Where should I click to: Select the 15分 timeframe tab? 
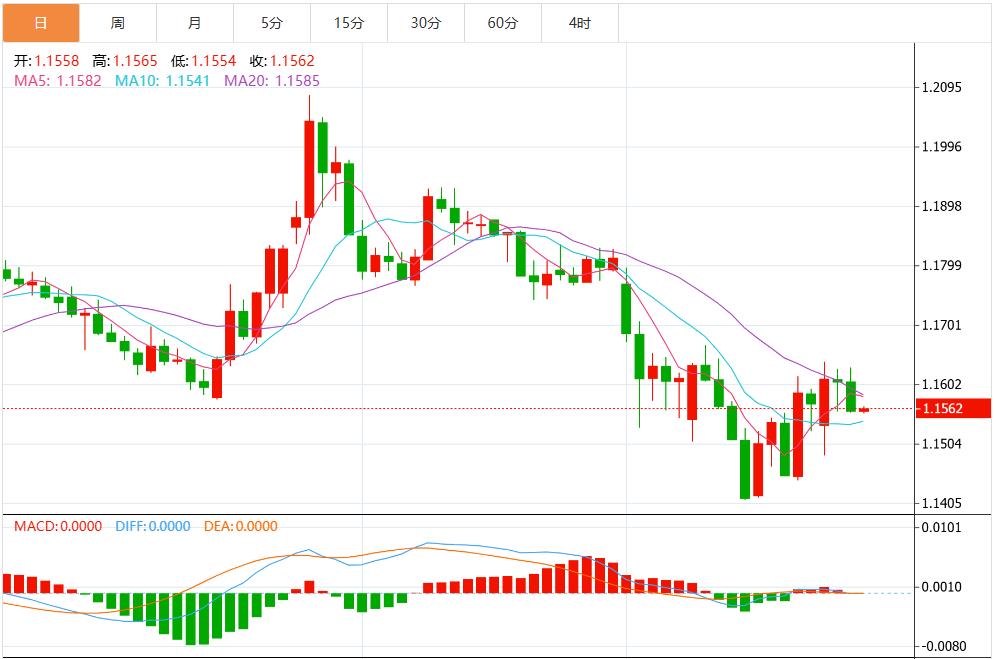coord(349,23)
